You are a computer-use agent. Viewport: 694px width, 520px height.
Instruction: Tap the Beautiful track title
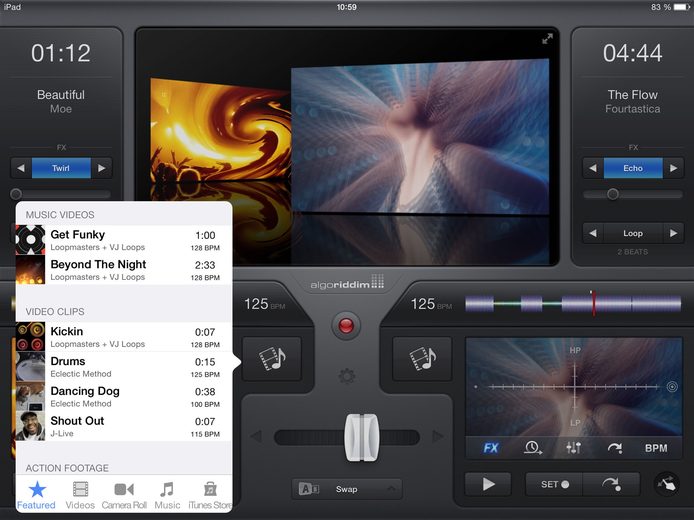[61, 95]
